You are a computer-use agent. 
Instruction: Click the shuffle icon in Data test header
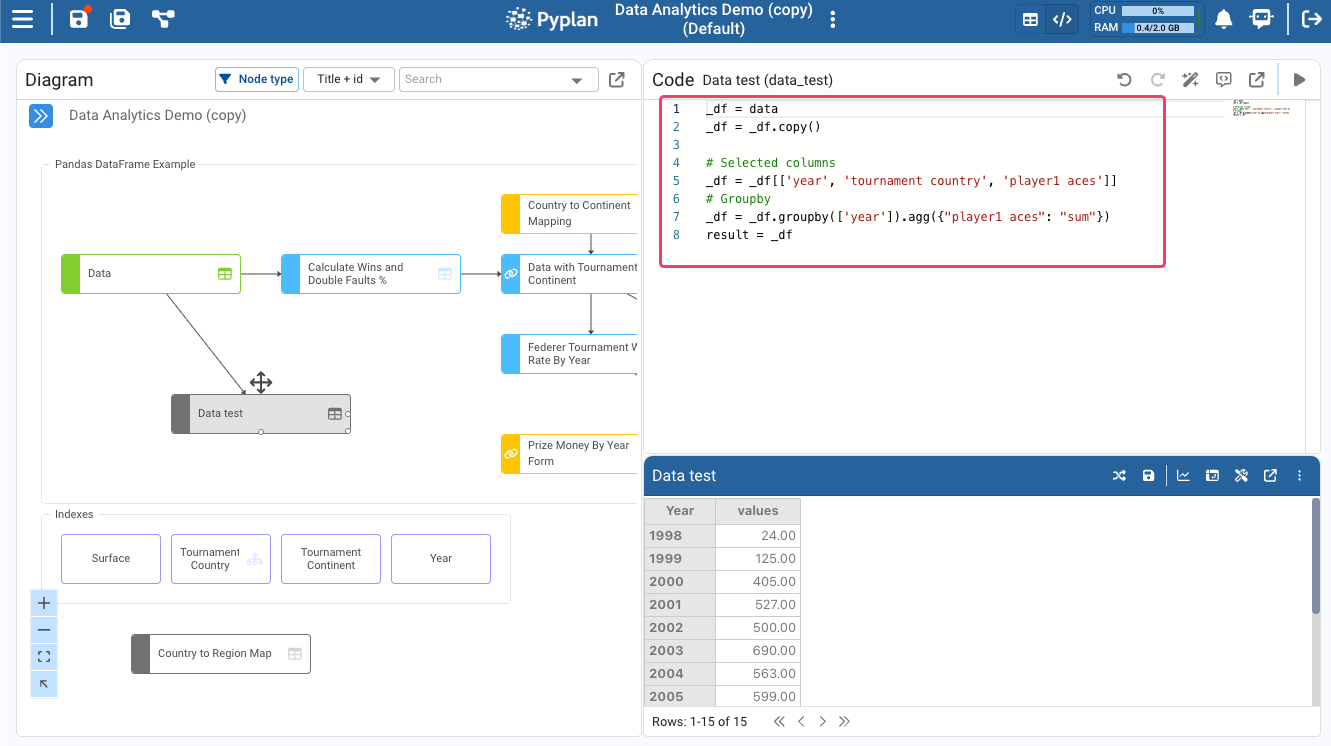coord(1119,476)
